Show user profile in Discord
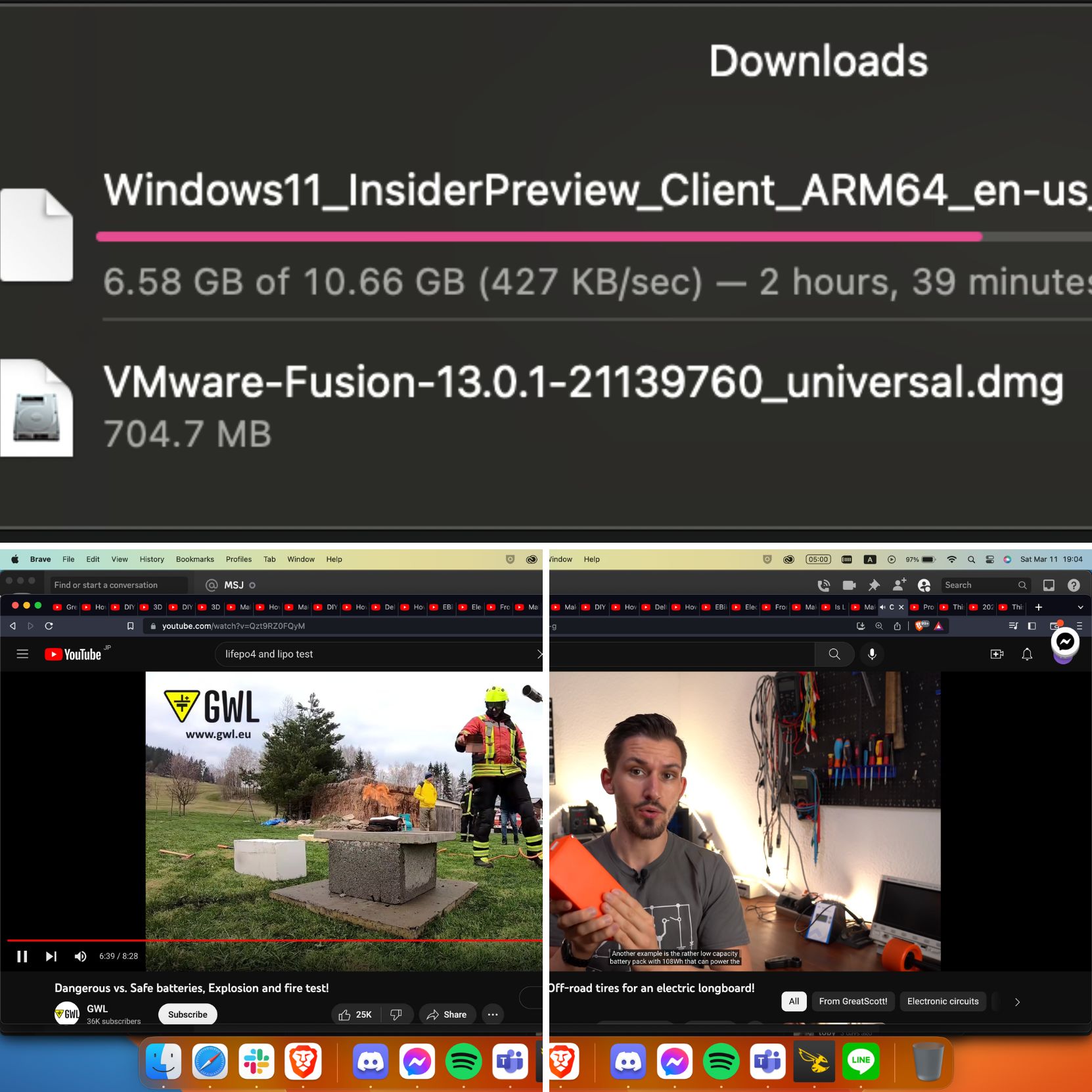 click(924, 585)
